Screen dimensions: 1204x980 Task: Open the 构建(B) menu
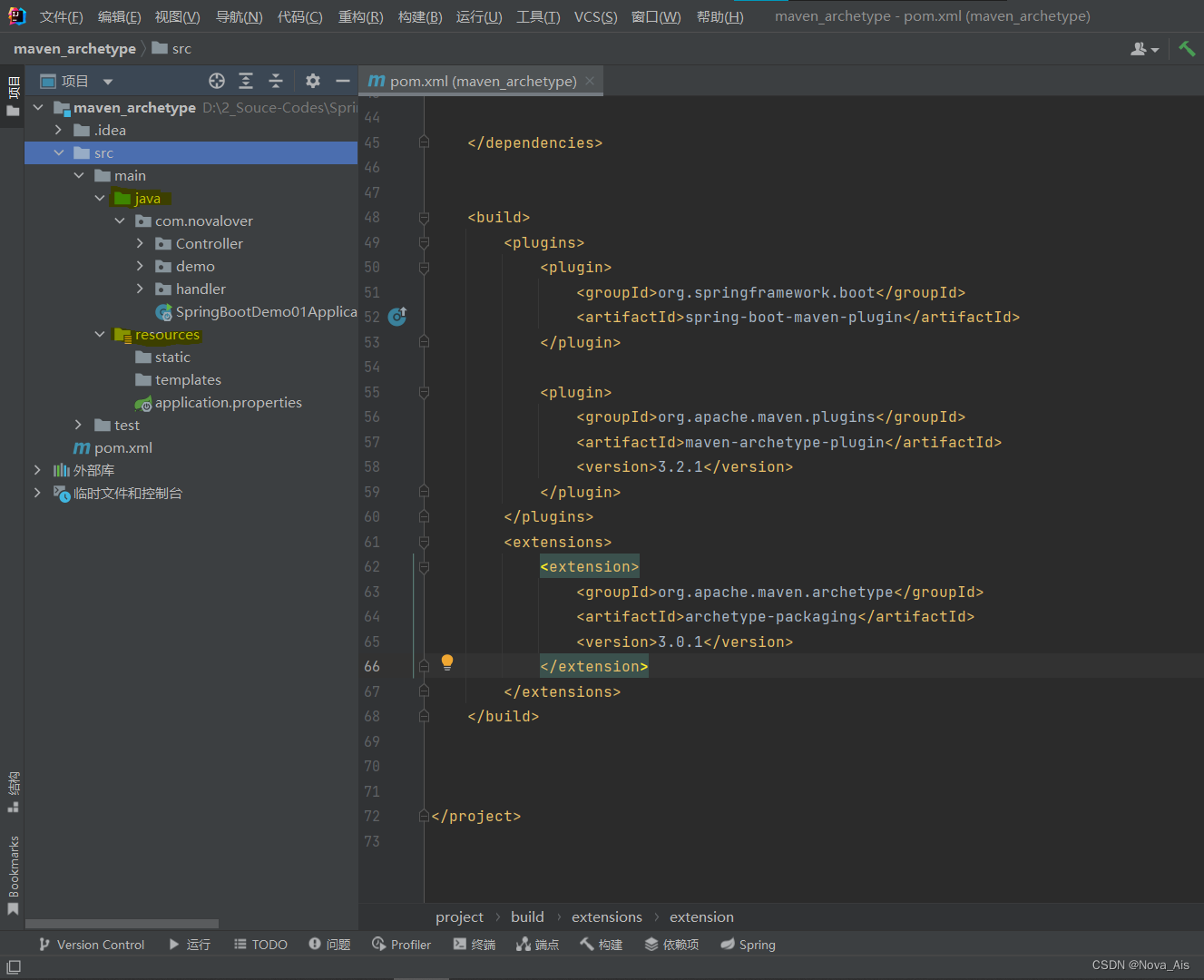click(420, 17)
